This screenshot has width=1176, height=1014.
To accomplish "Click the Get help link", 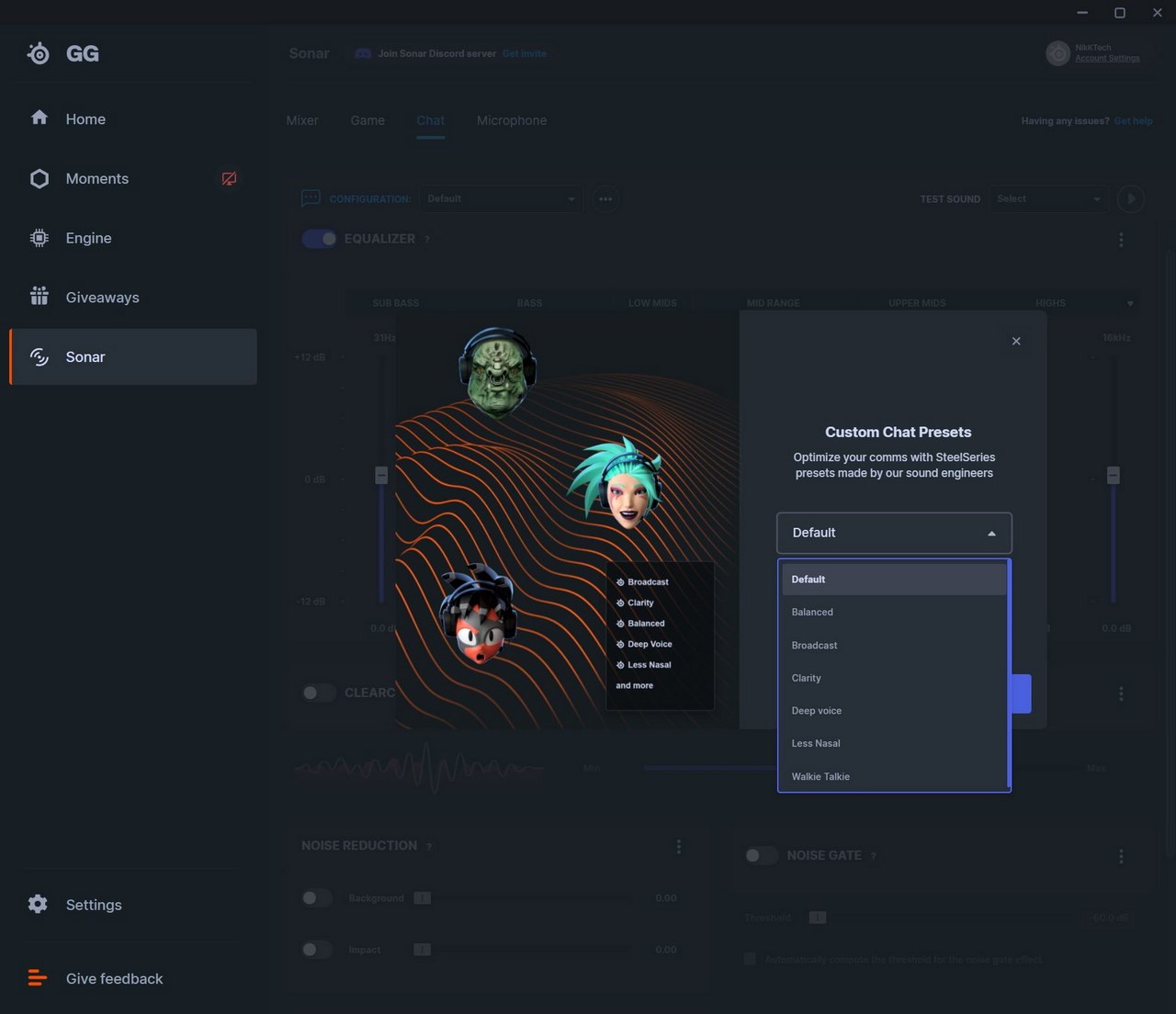I will [1133, 120].
